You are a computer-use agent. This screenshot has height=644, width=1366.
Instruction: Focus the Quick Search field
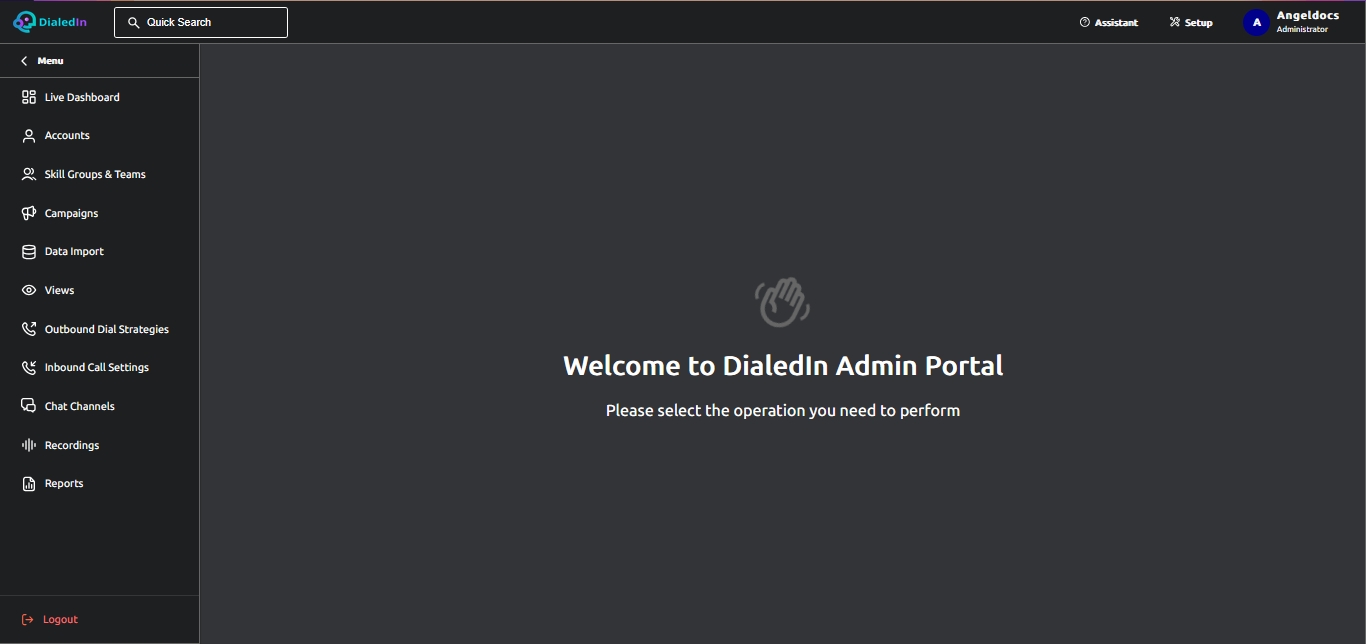[201, 22]
